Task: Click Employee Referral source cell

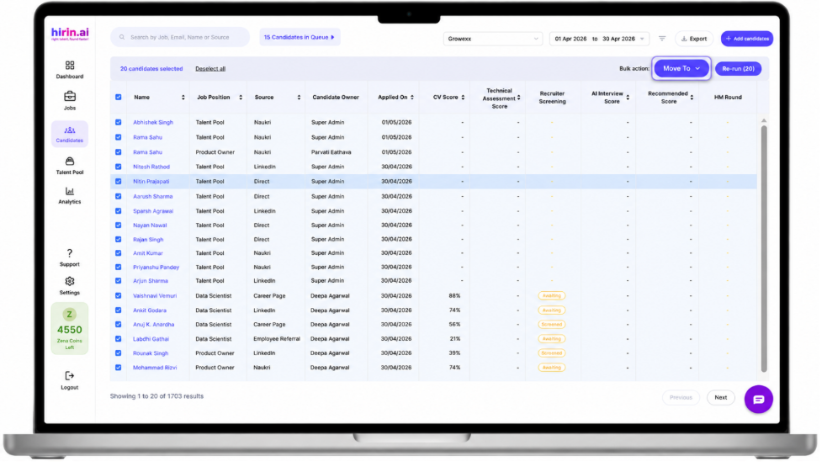Action: (277, 339)
